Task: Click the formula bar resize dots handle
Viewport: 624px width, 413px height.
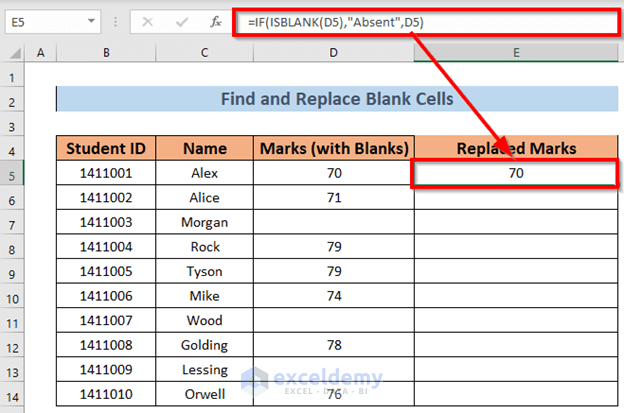Action: [x=115, y=22]
